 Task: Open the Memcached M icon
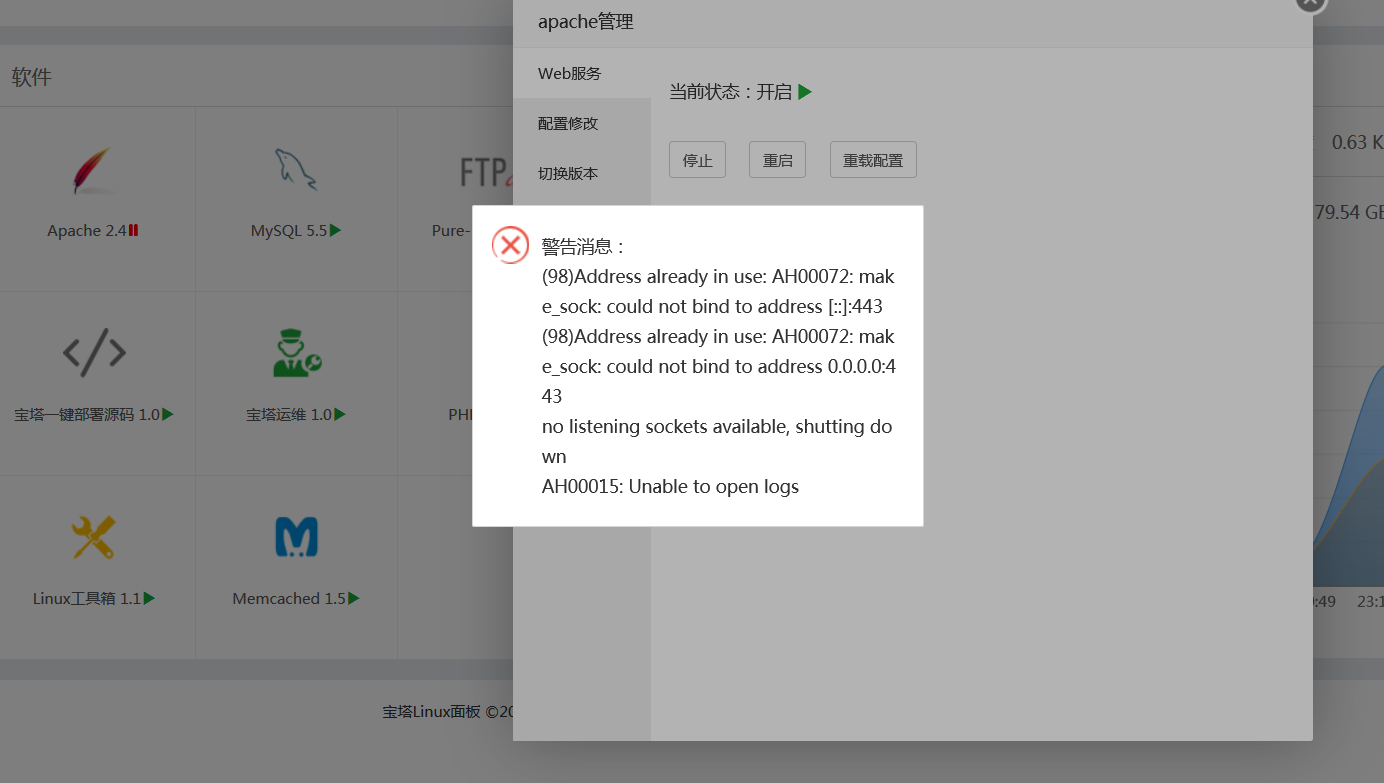tap(296, 537)
